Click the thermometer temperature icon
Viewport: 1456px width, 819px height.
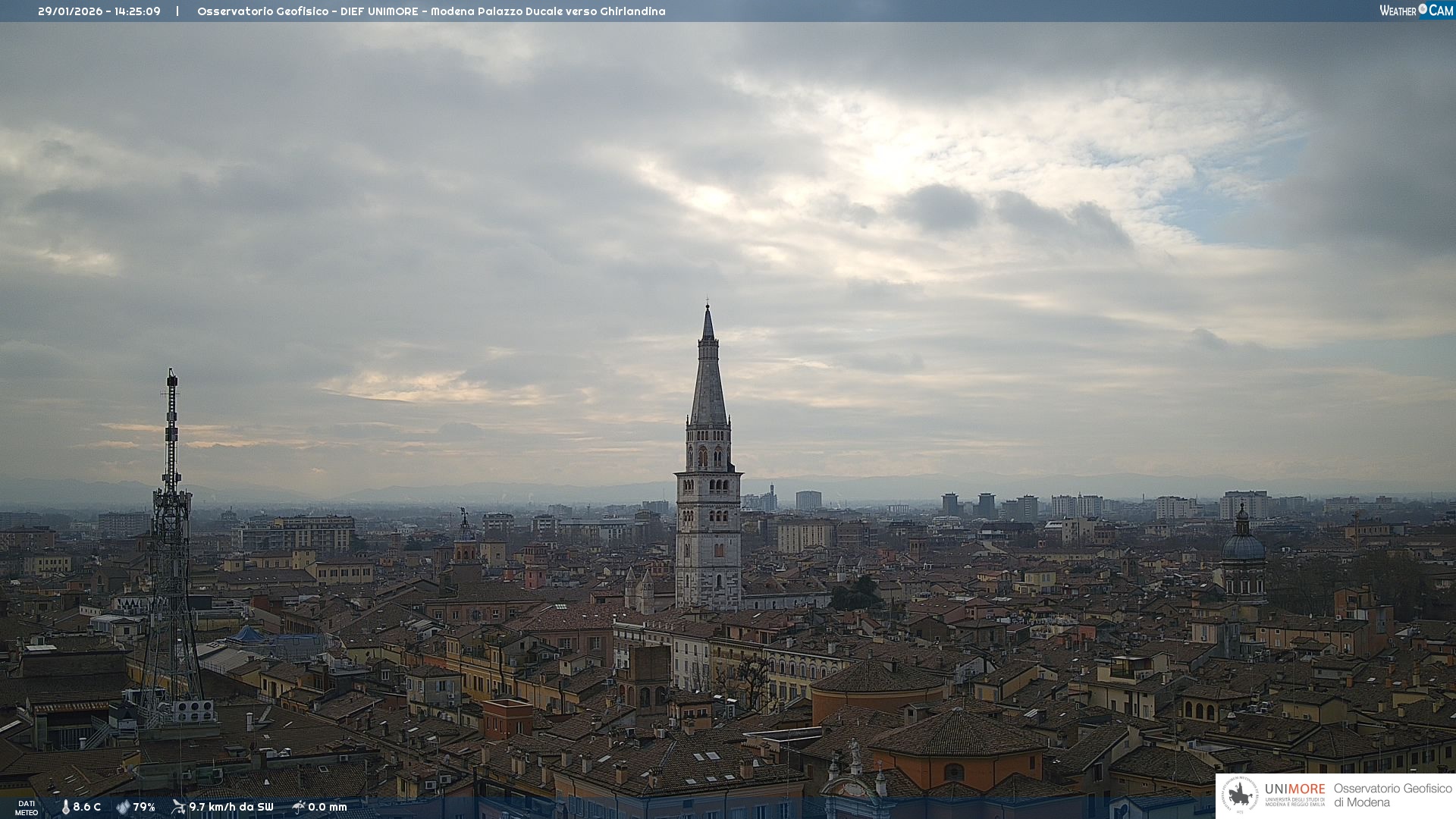(x=65, y=807)
